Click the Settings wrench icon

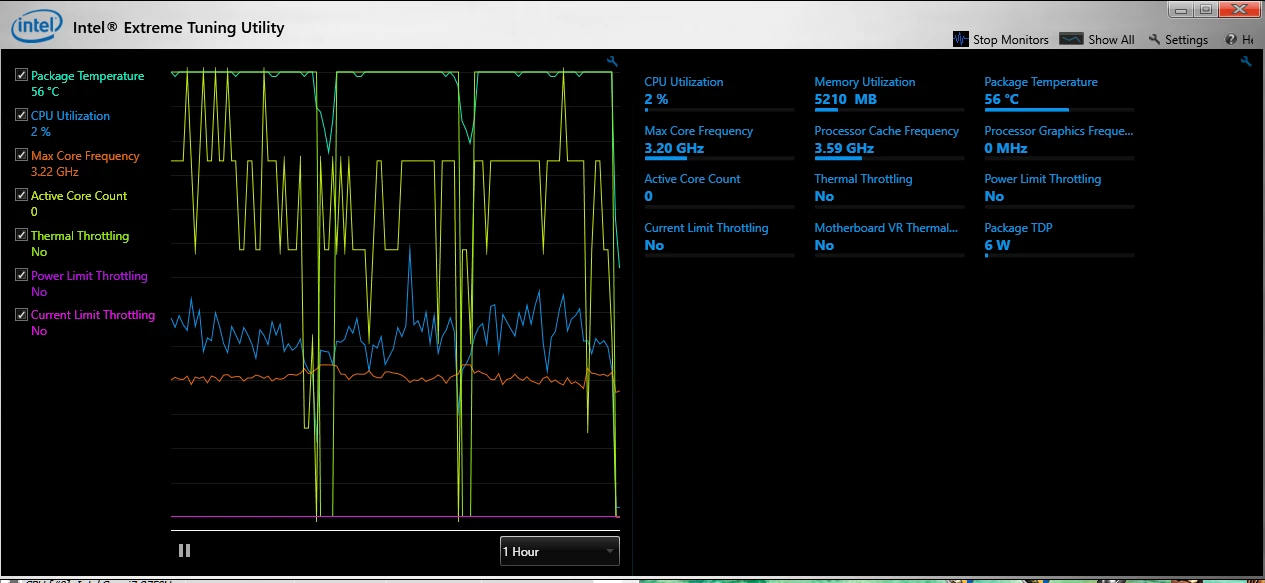[x=1154, y=40]
